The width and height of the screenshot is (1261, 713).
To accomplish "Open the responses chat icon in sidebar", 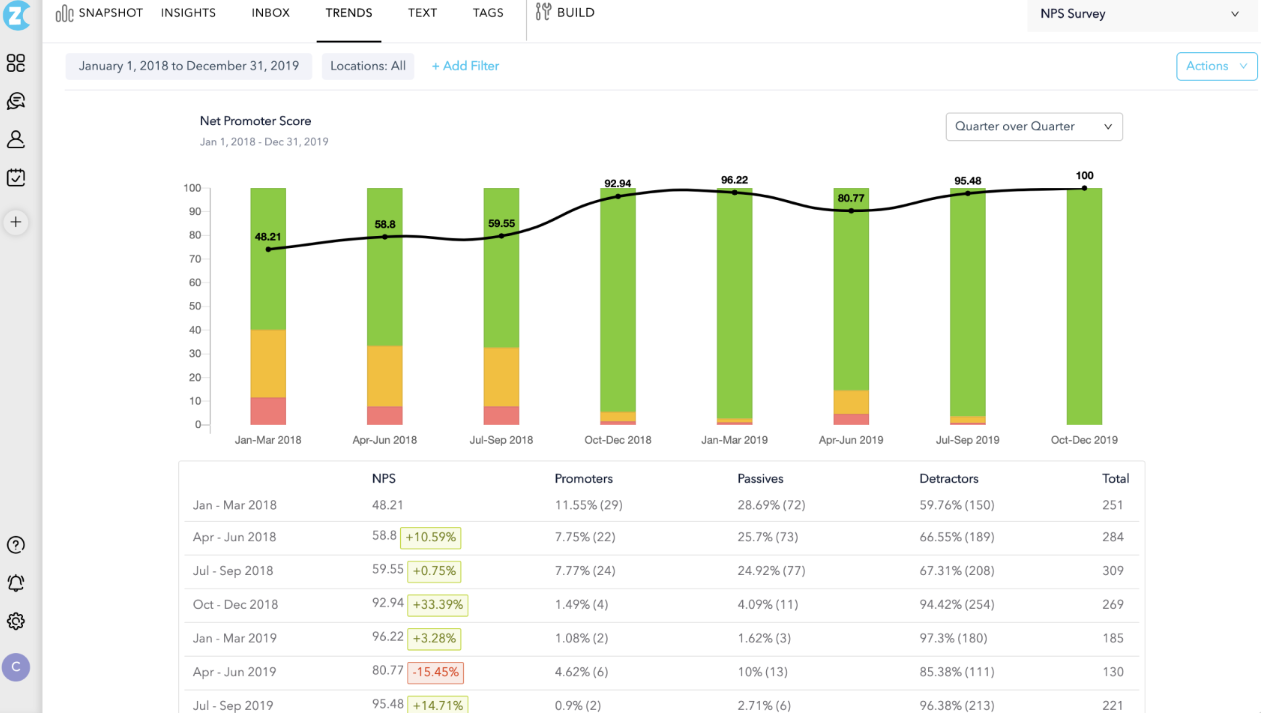I will pyautogui.click(x=16, y=101).
